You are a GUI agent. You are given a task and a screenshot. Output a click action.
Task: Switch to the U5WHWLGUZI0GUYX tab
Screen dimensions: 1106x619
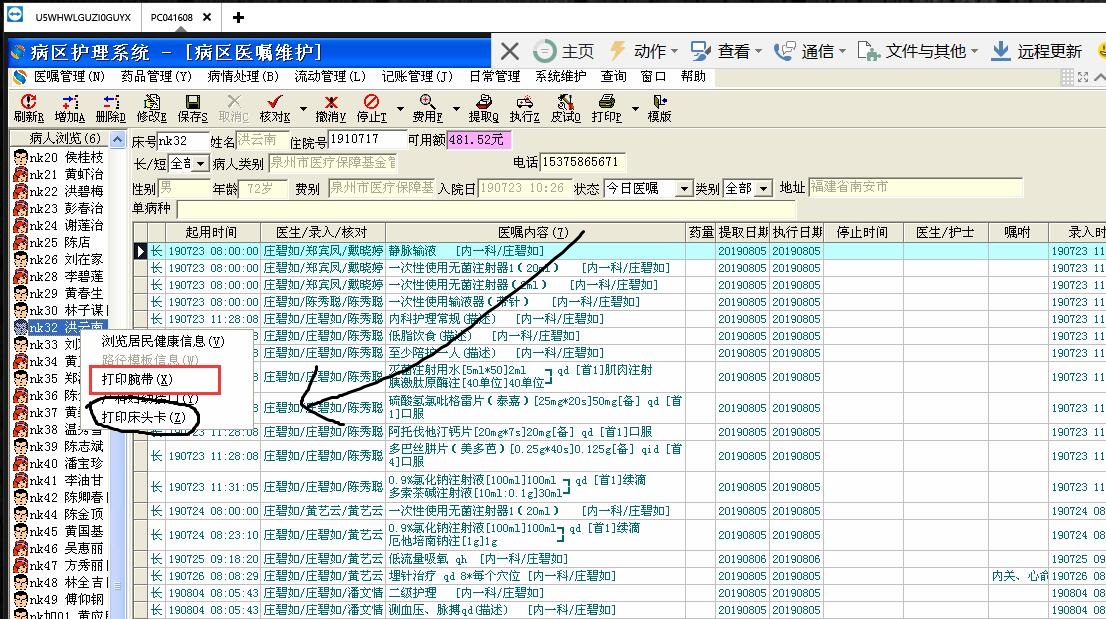pos(83,17)
